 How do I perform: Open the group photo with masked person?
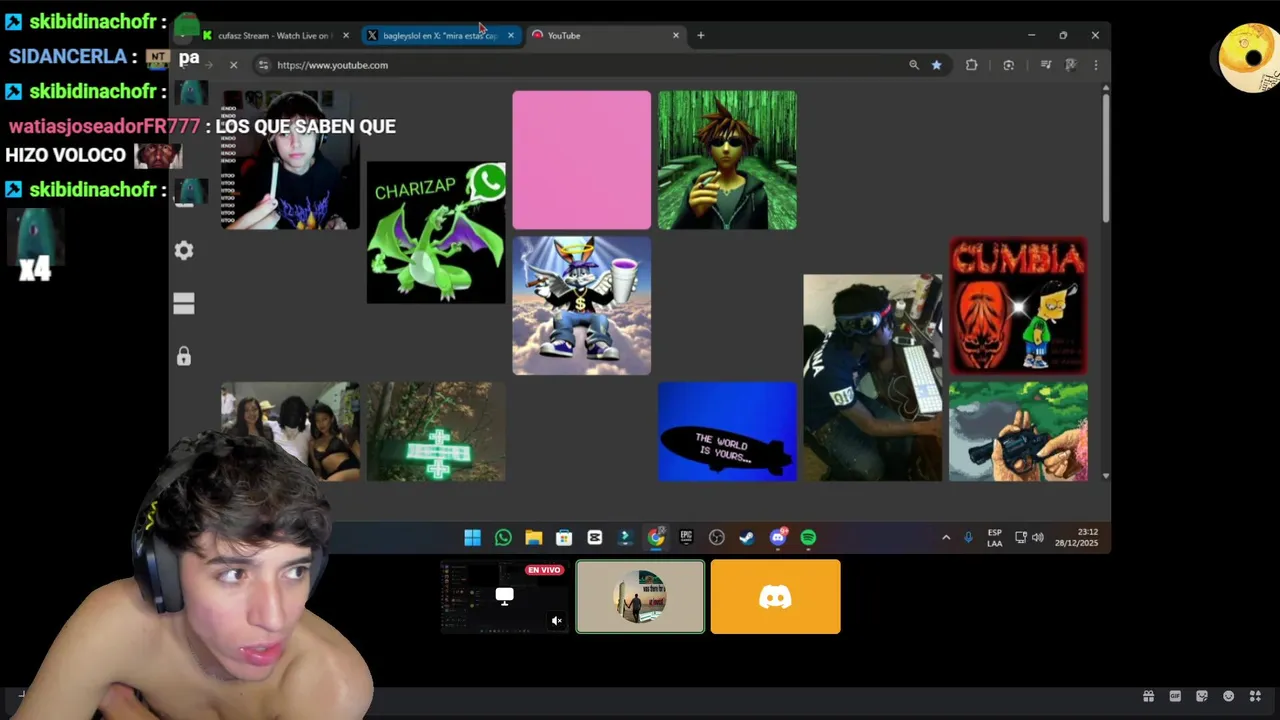[x=290, y=432]
